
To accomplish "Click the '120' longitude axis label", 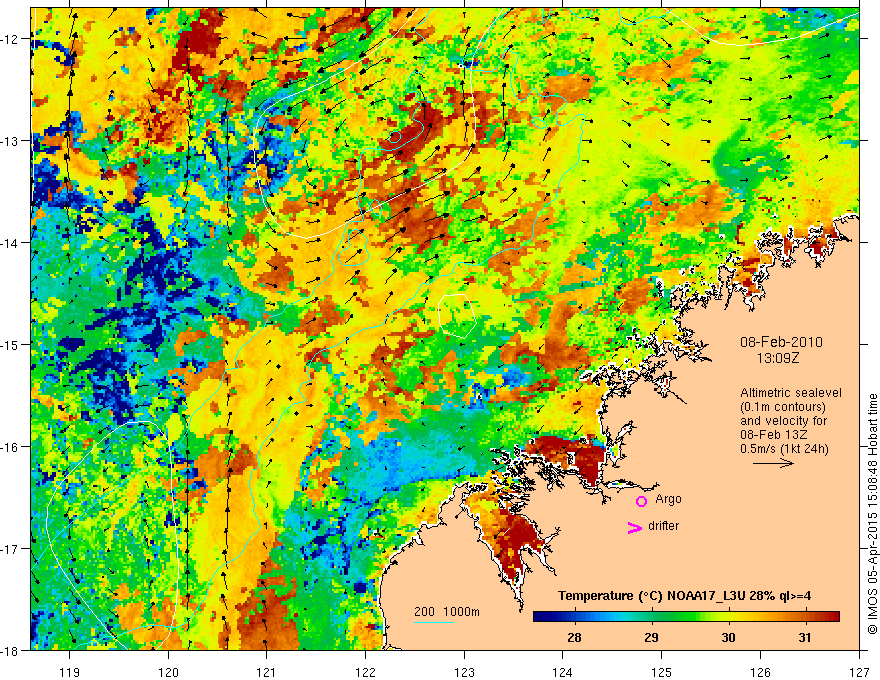I will pyautogui.click(x=168, y=672).
